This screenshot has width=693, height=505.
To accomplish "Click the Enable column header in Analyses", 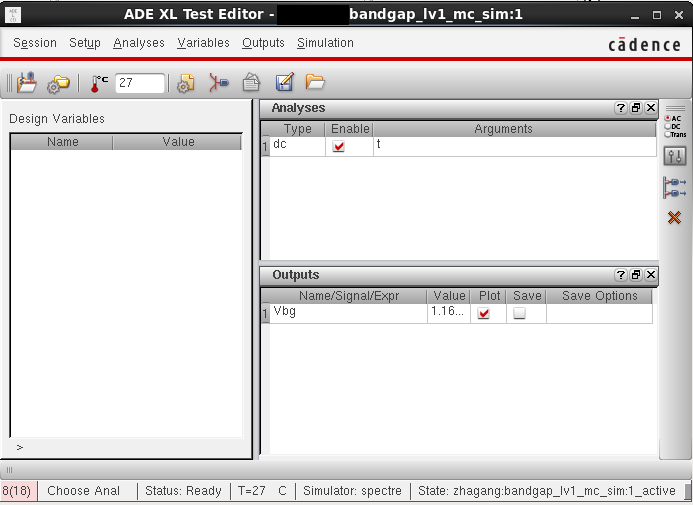I will point(350,129).
